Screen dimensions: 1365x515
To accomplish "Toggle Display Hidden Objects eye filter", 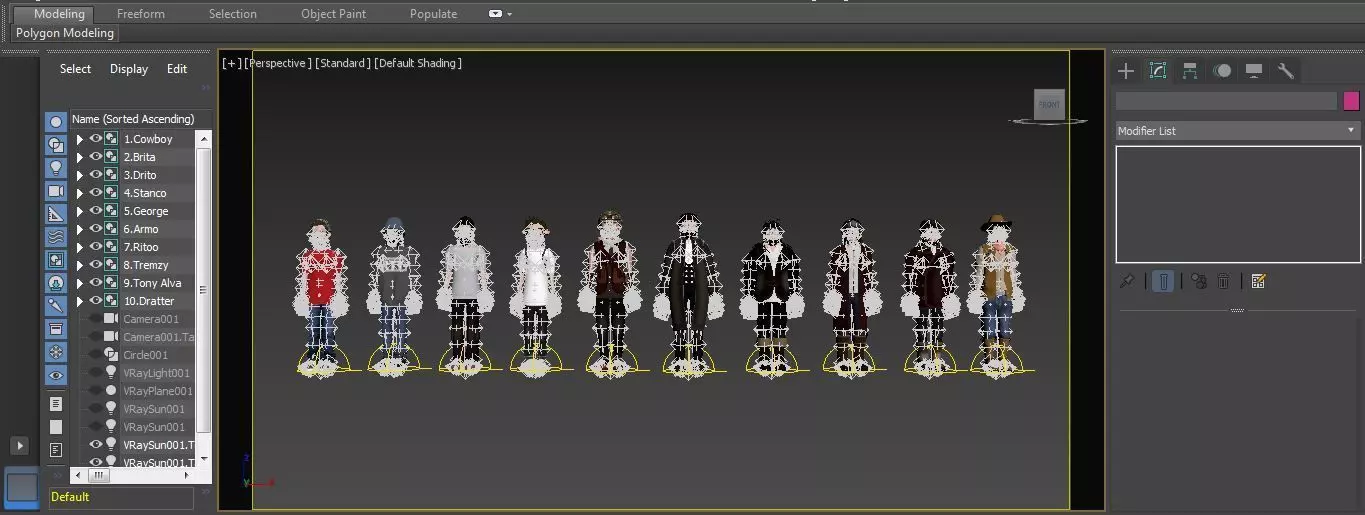I will click(x=56, y=375).
